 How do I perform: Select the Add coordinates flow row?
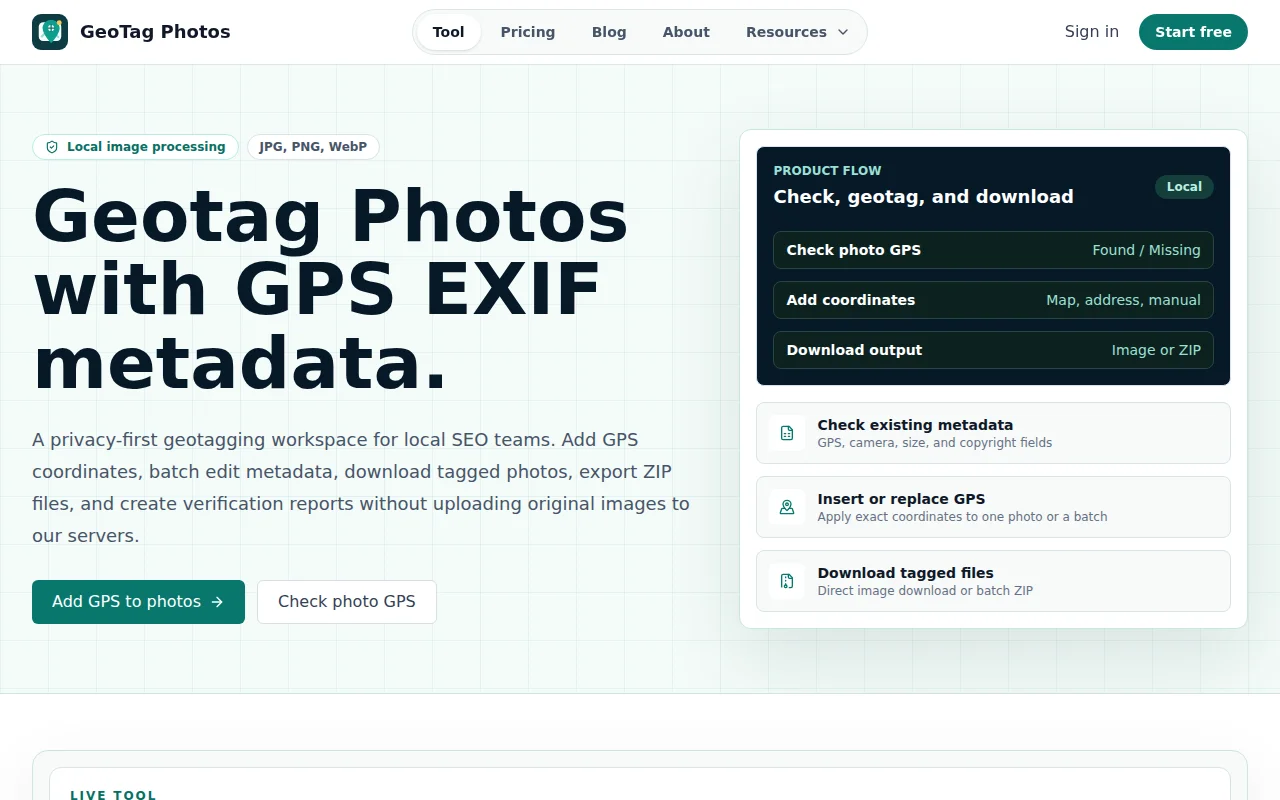point(993,300)
